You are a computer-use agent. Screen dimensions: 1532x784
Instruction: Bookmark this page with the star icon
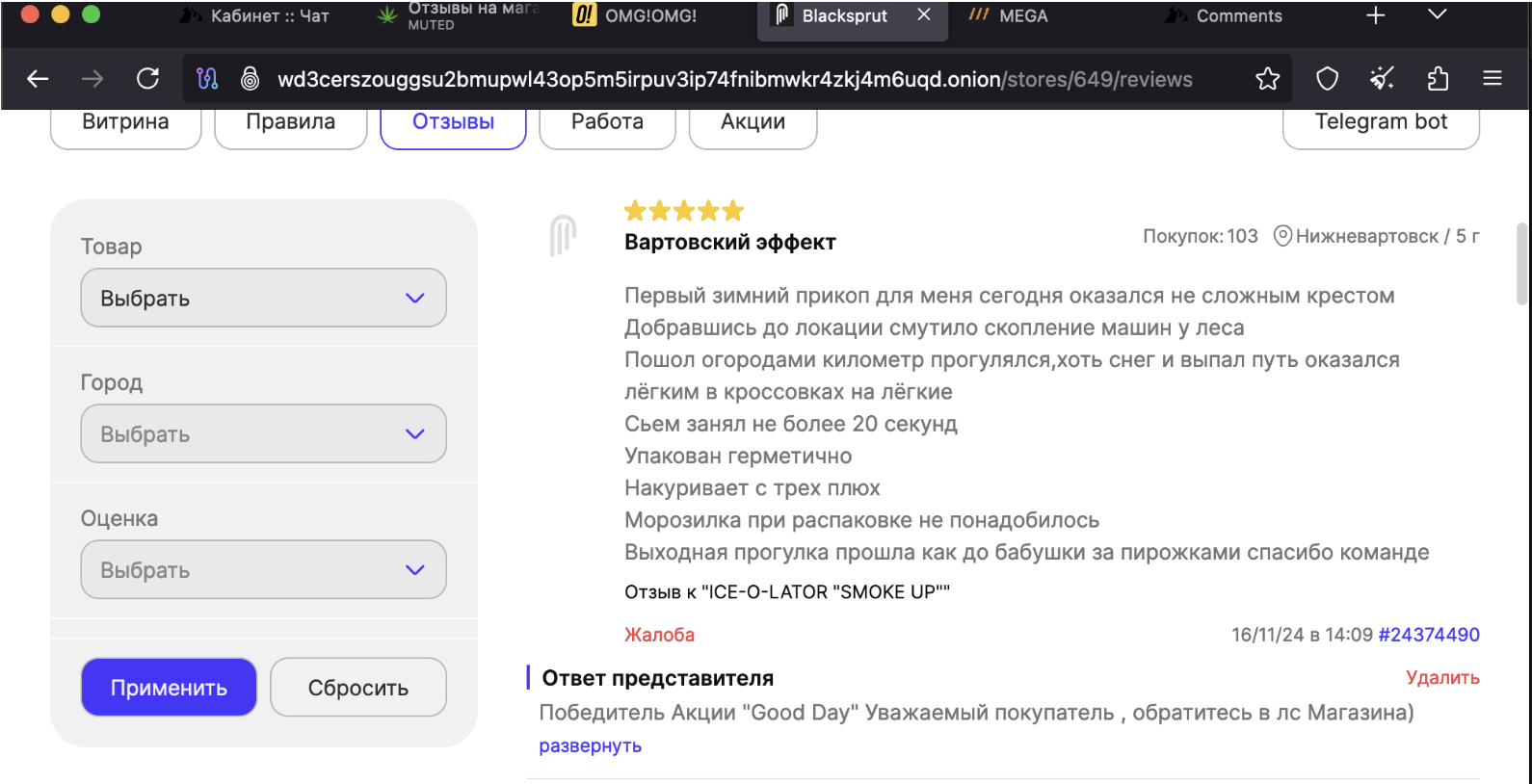(1268, 79)
